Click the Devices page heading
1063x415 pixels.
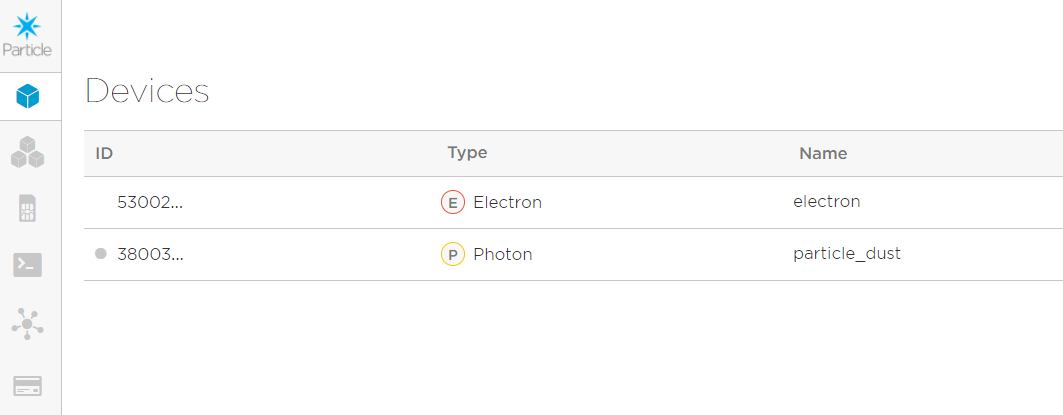147,91
